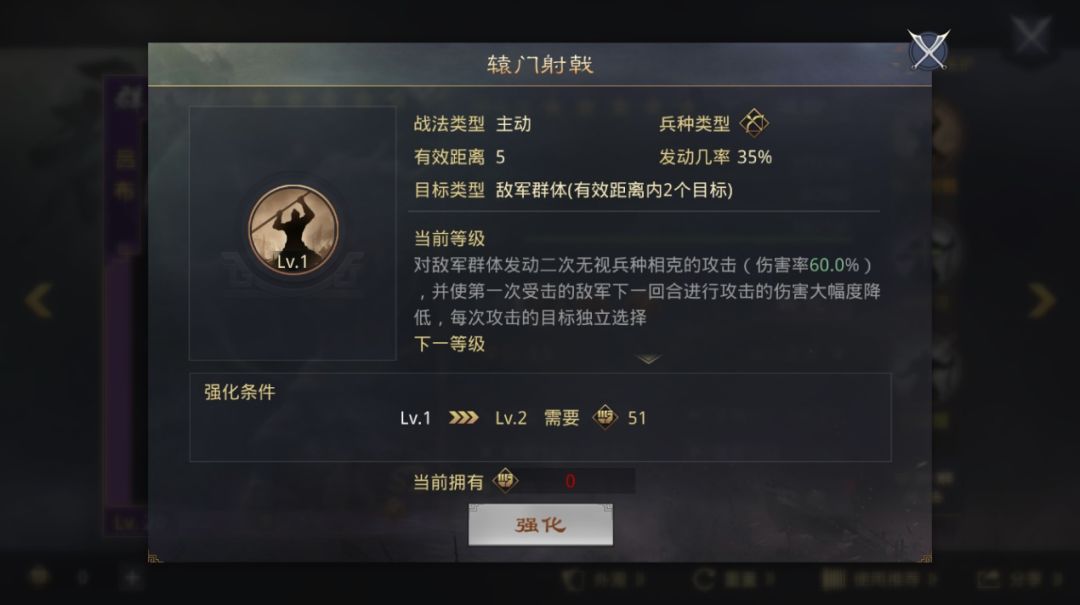1080x605 pixels.
Task: Click the fist coin icon beside 51
Action: click(x=605, y=418)
